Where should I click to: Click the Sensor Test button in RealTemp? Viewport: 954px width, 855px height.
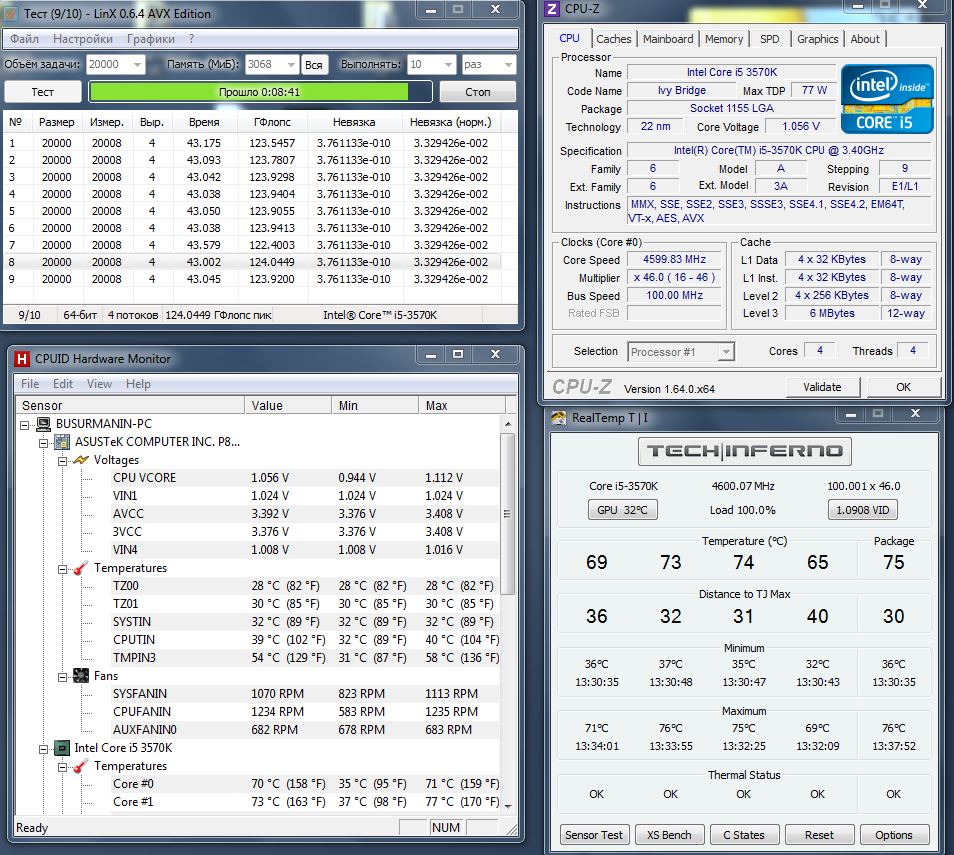(x=594, y=835)
